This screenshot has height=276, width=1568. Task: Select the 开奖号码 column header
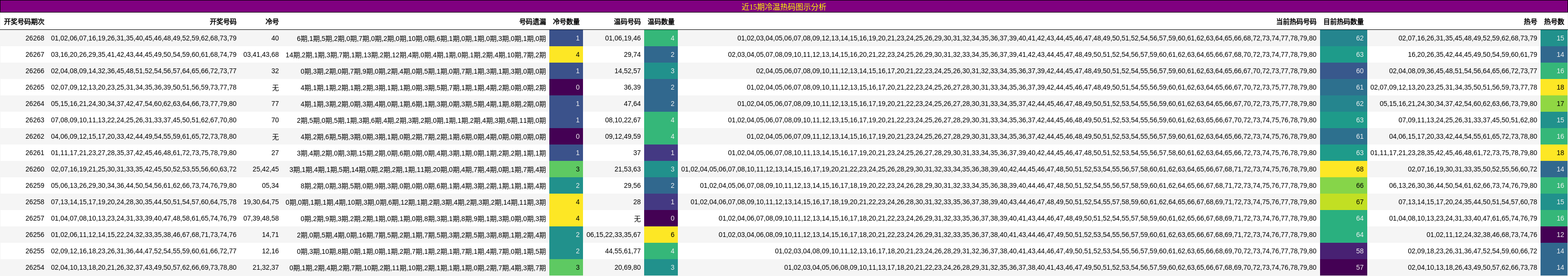(223, 22)
